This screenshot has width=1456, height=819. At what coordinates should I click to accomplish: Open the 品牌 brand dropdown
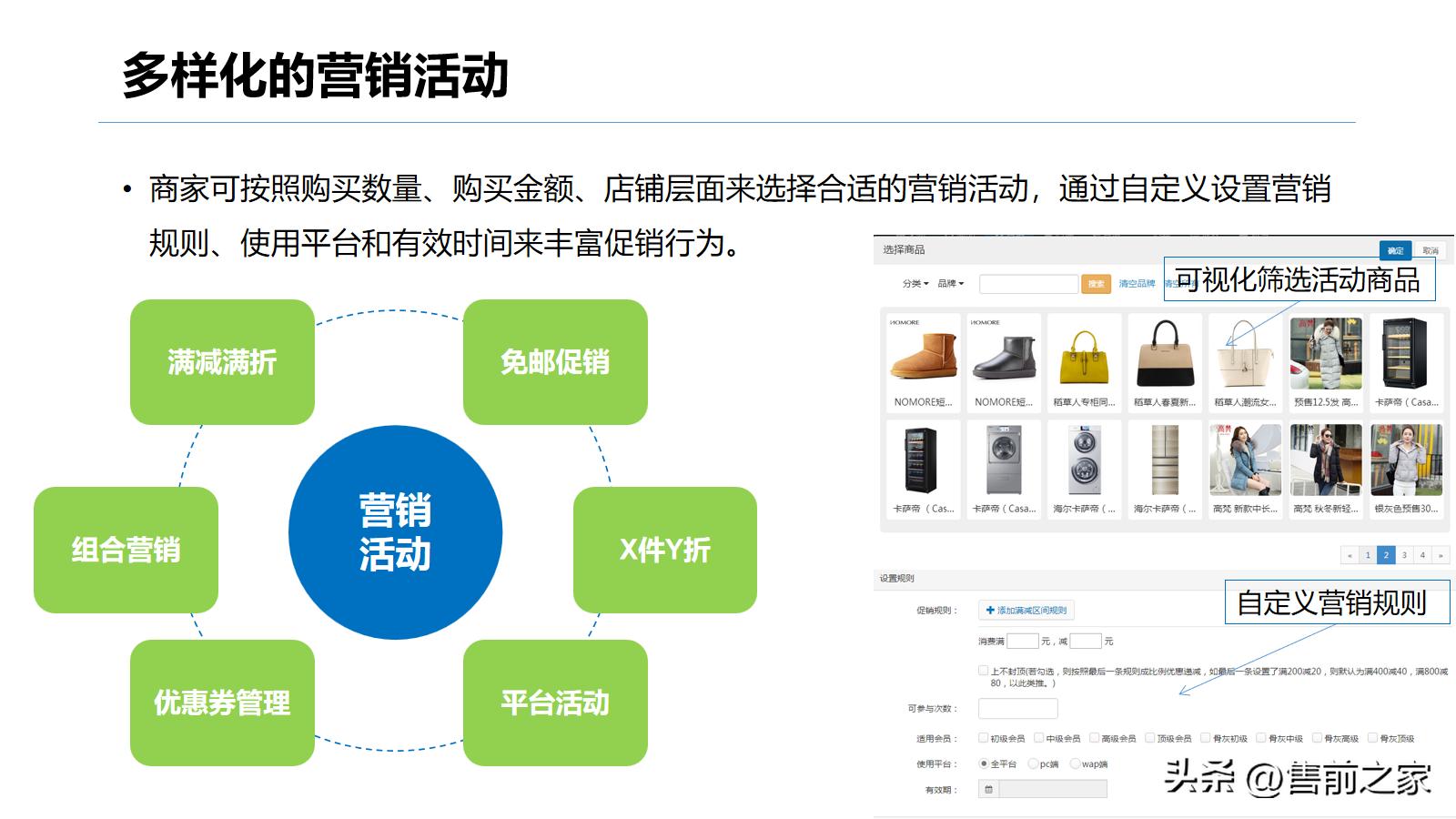(x=951, y=282)
